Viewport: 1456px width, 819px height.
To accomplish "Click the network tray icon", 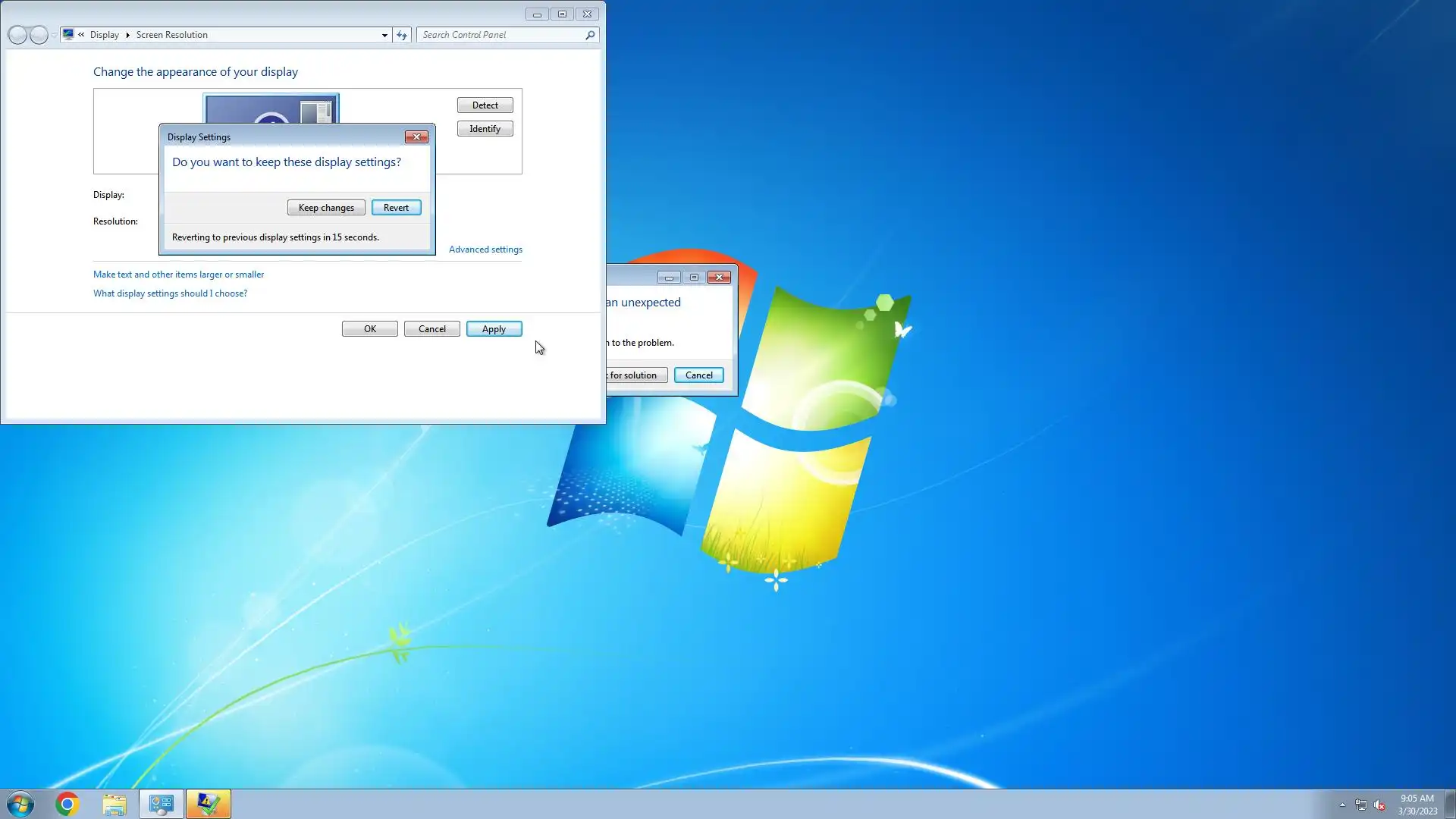I will 1361,805.
